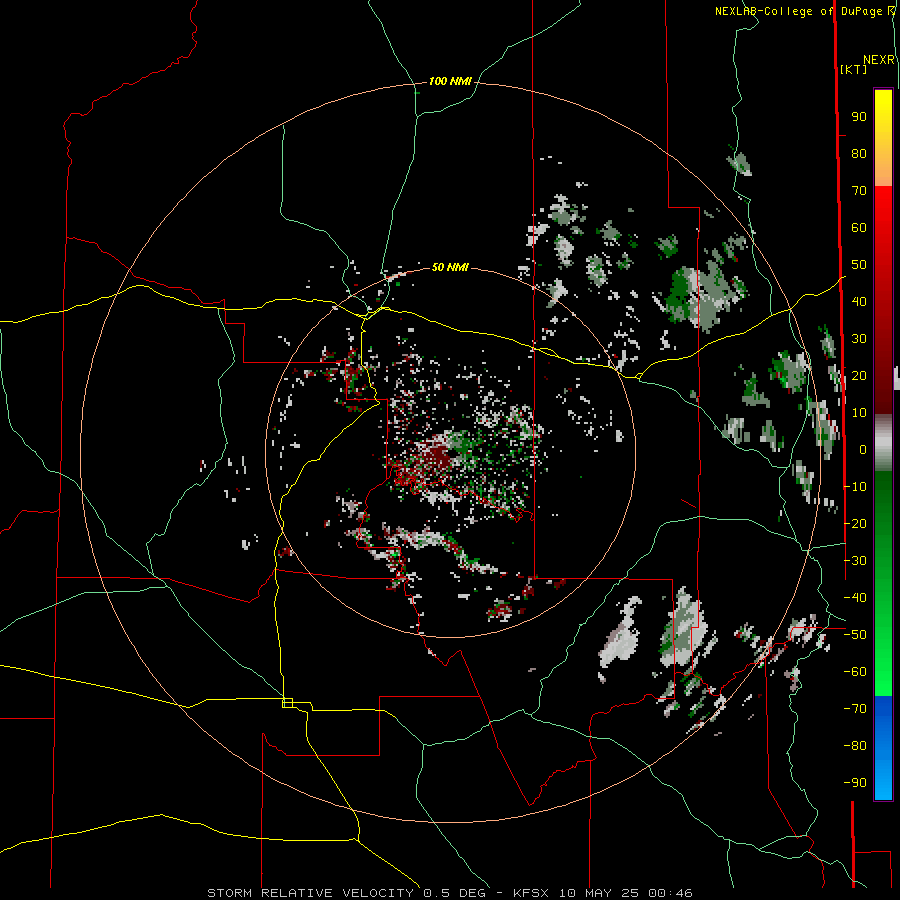Click the -50 knot scale label

point(855,635)
